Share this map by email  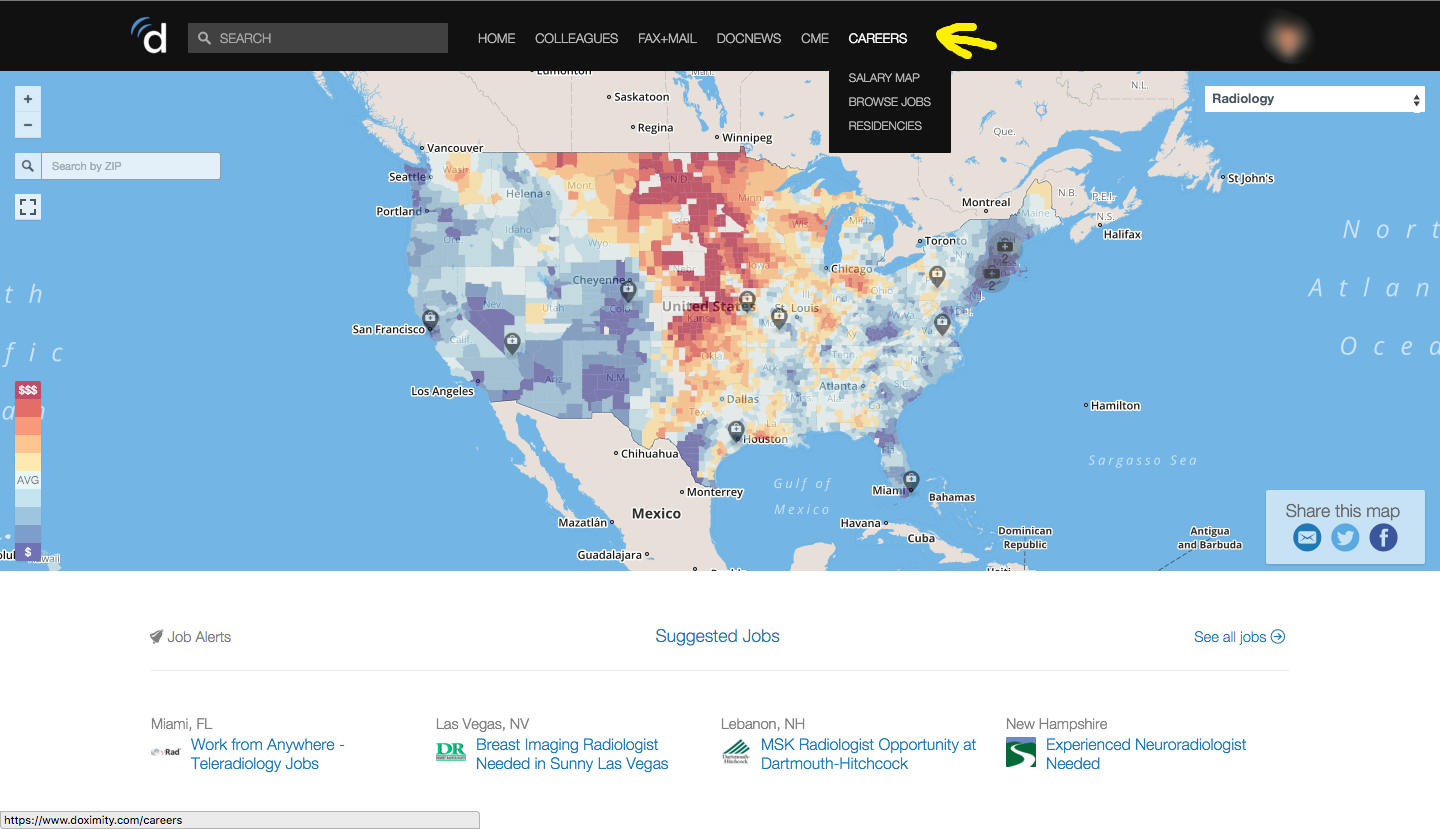click(x=1307, y=538)
